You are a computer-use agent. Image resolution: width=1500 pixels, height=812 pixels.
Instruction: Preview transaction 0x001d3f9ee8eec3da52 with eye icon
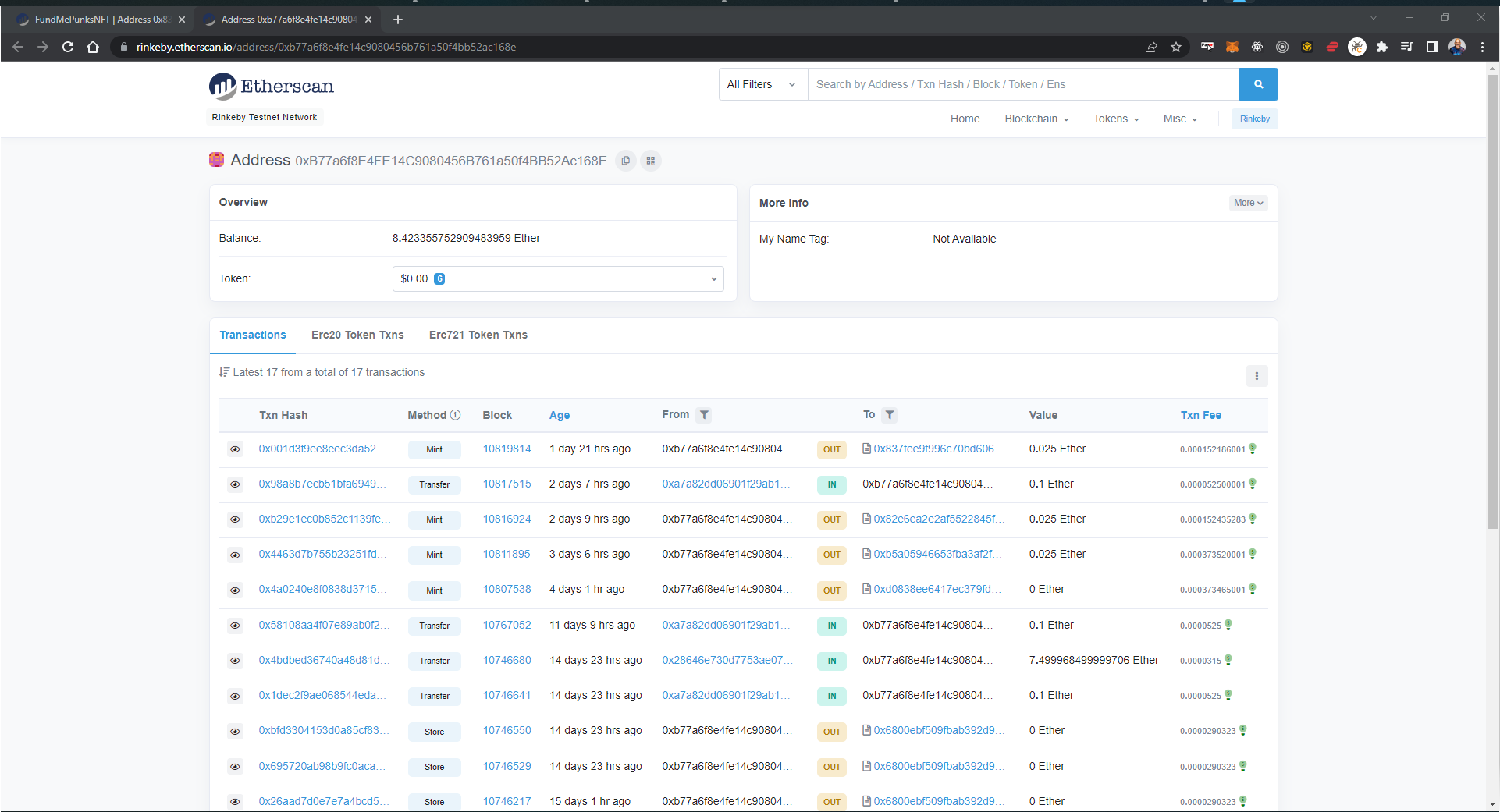coord(235,449)
